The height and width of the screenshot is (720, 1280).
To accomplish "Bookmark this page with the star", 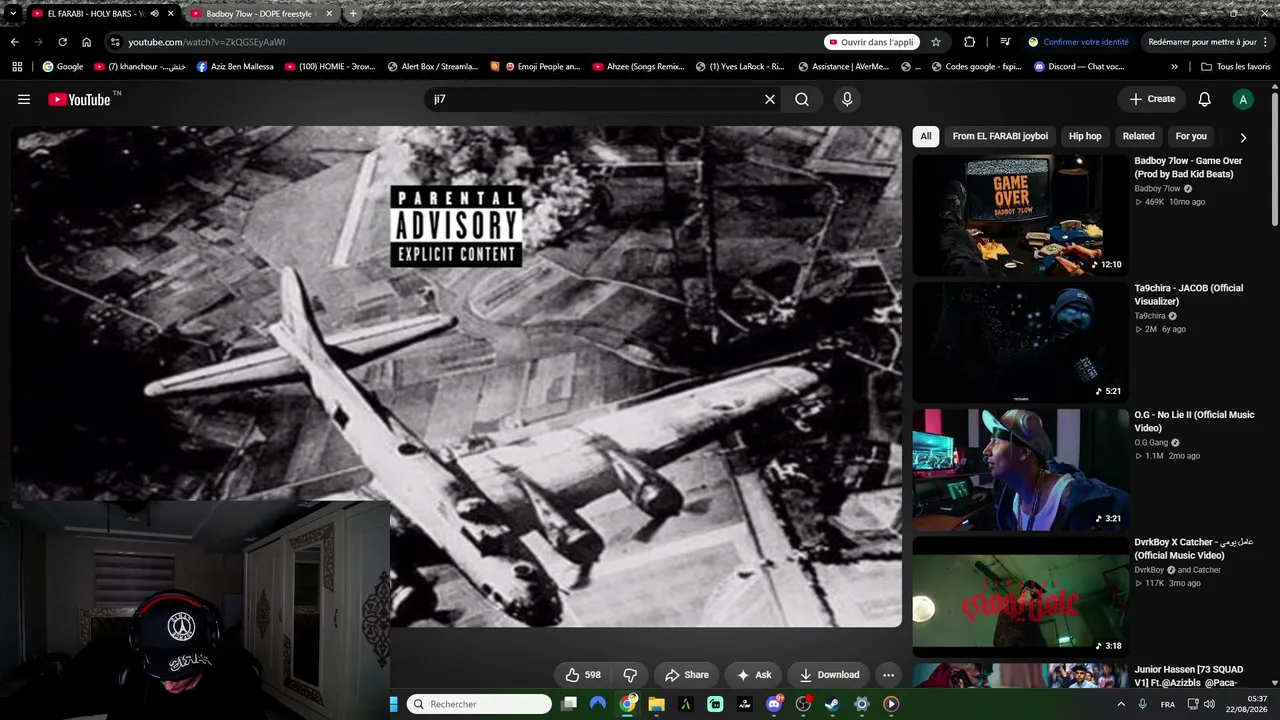I will click(936, 42).
